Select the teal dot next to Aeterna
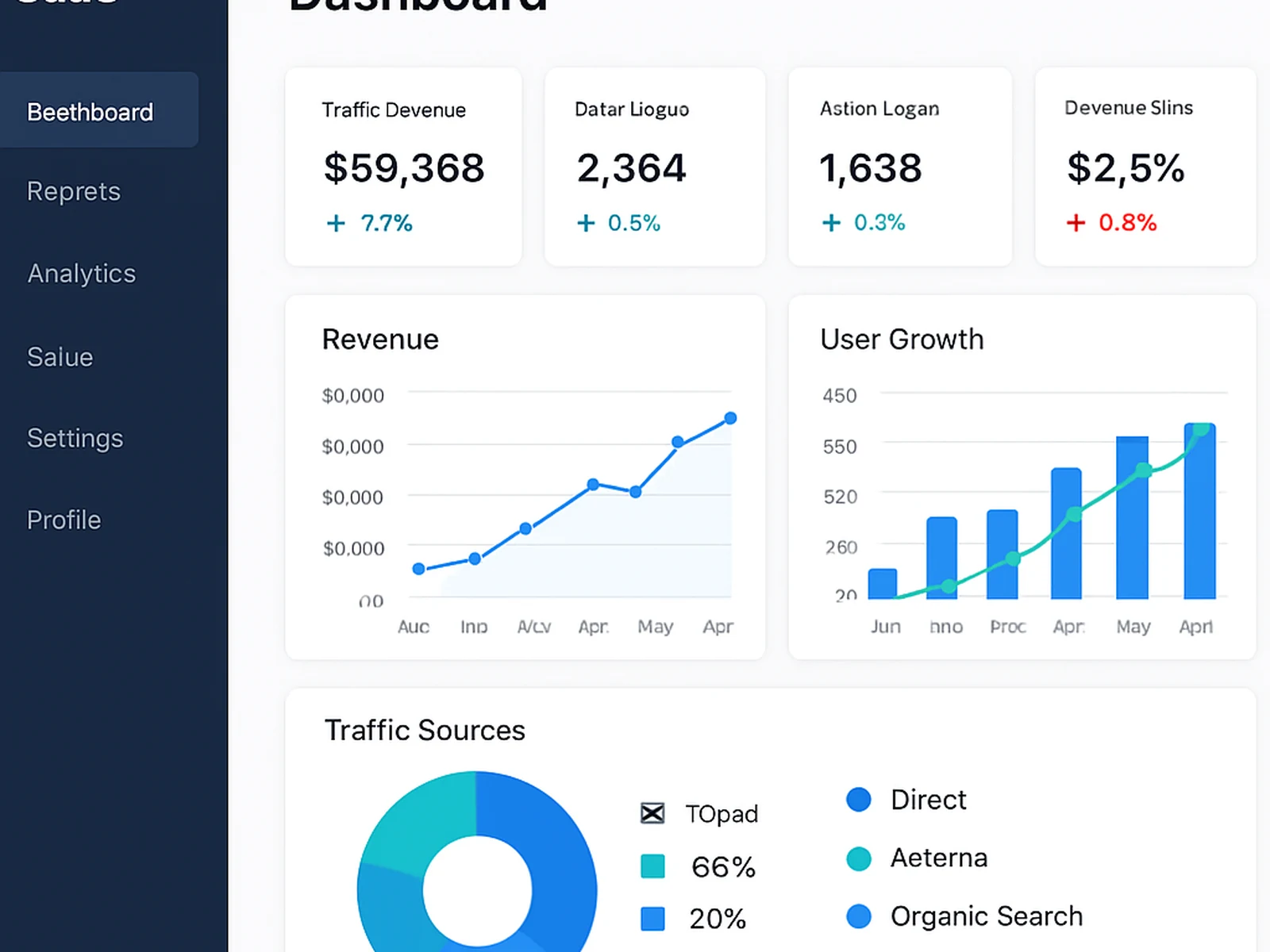Image resolution: width=1270 pixels, height=952 pixels. 859,858
